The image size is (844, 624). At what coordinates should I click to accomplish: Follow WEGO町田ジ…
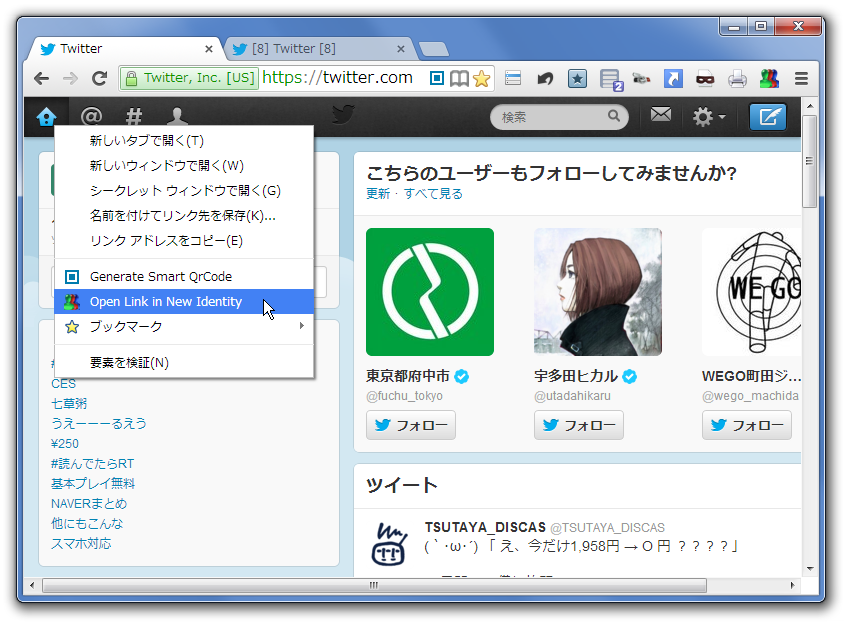tap(747, 425)
